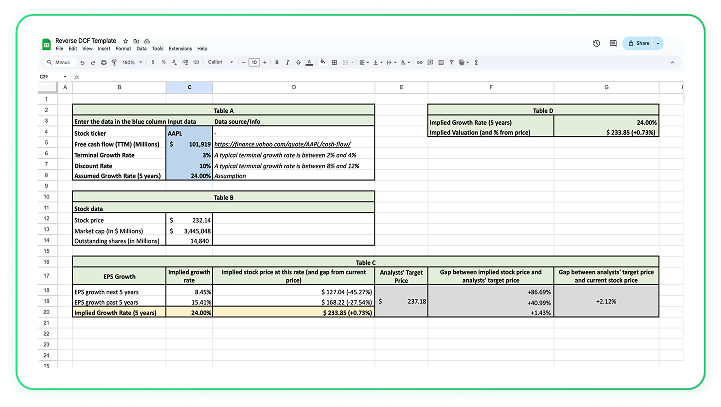The image size is (721, 407).
Task: Toggle italic formatting
Action: (287, 62)
